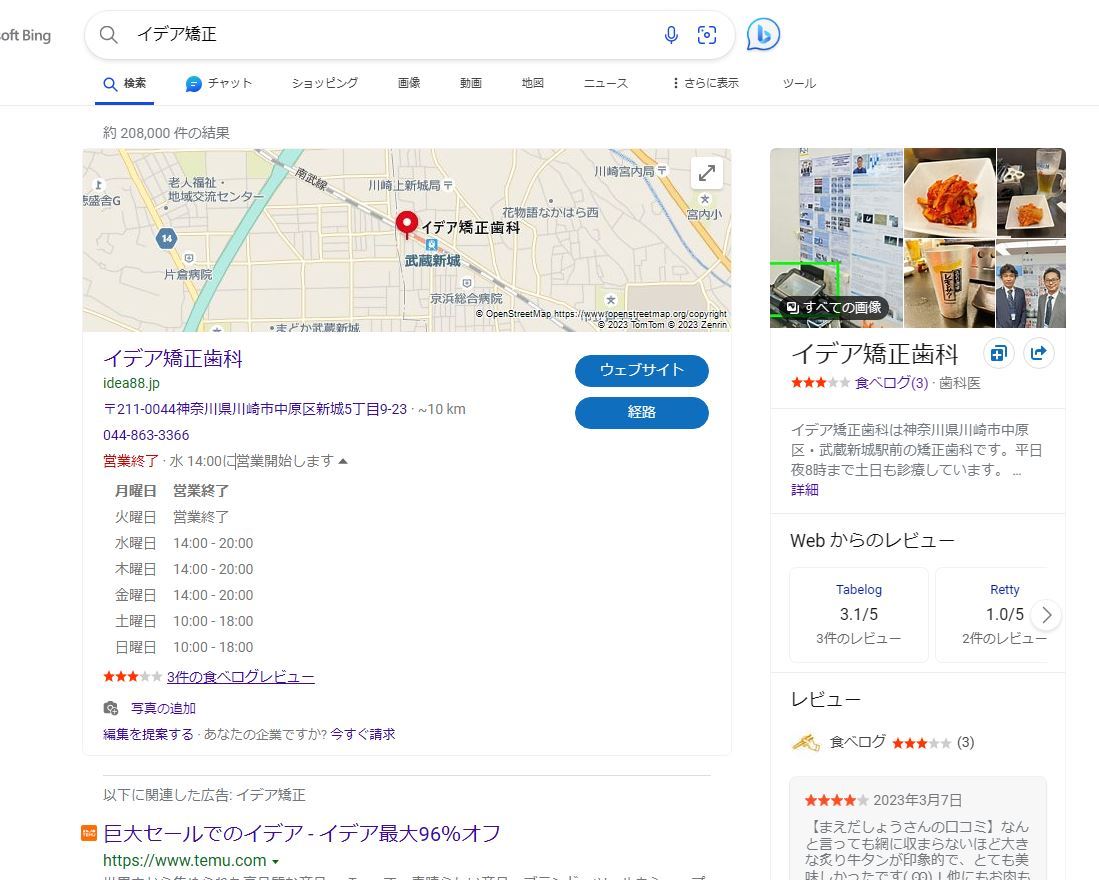Click the route 14 marker on map
1099x880 pixels.
(x=166, y=238)
